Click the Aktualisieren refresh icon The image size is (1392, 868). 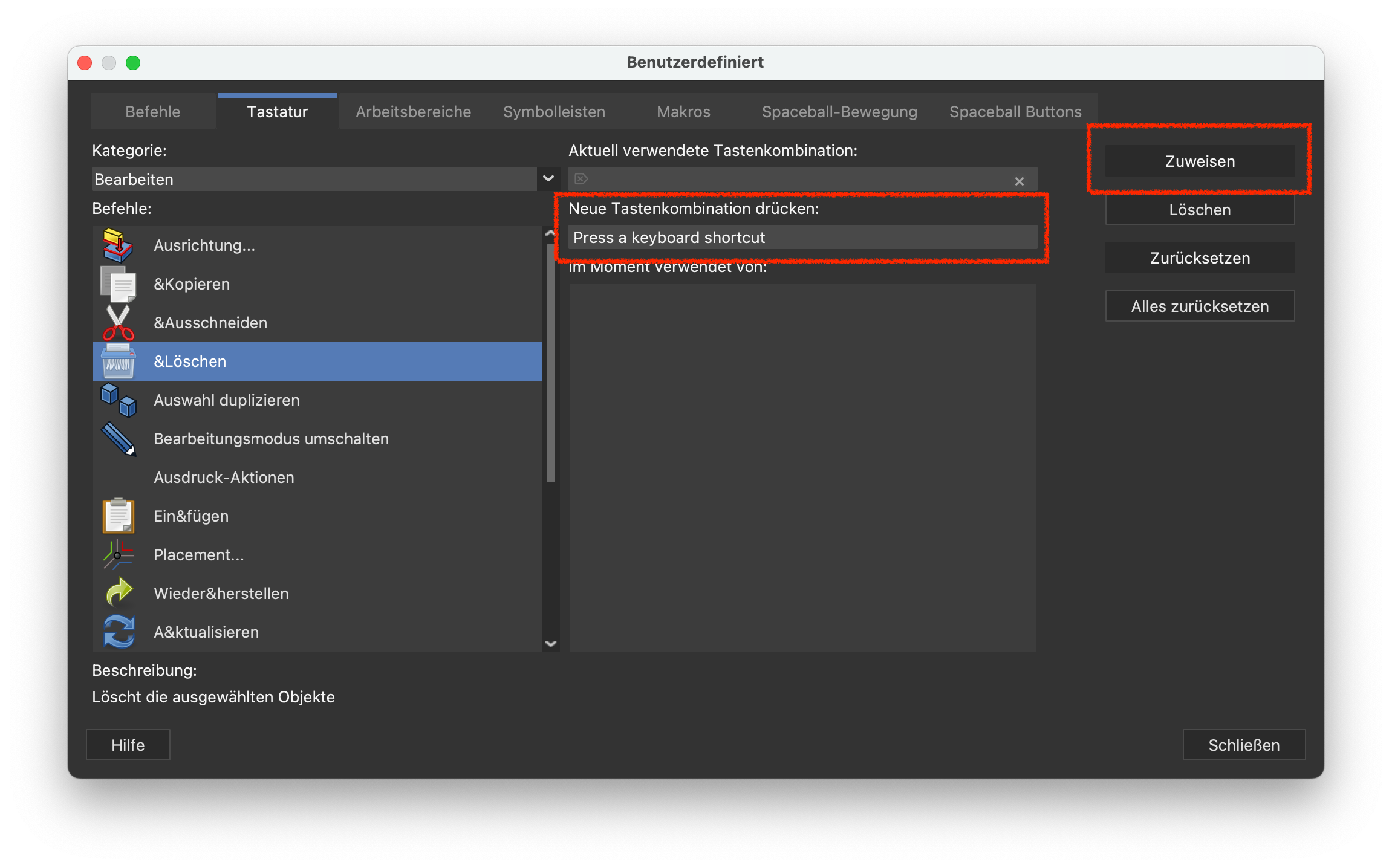pos(118,632)
